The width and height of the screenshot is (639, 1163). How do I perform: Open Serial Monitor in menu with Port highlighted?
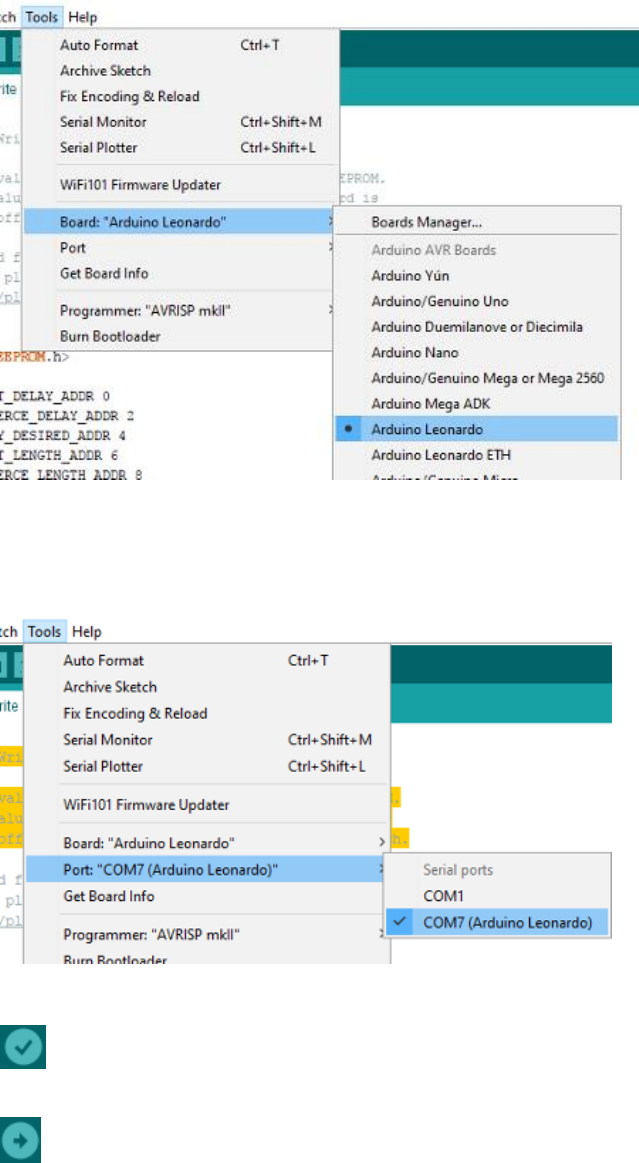(207, 739)
